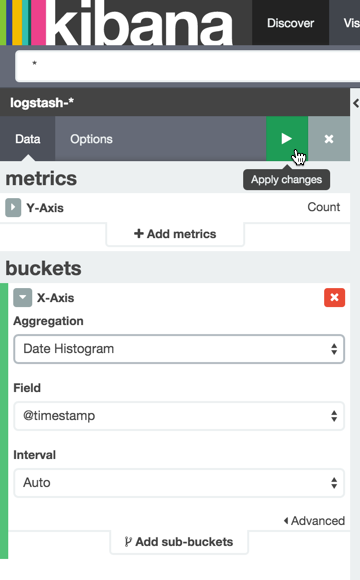Click the query search input field

(188, 66)
